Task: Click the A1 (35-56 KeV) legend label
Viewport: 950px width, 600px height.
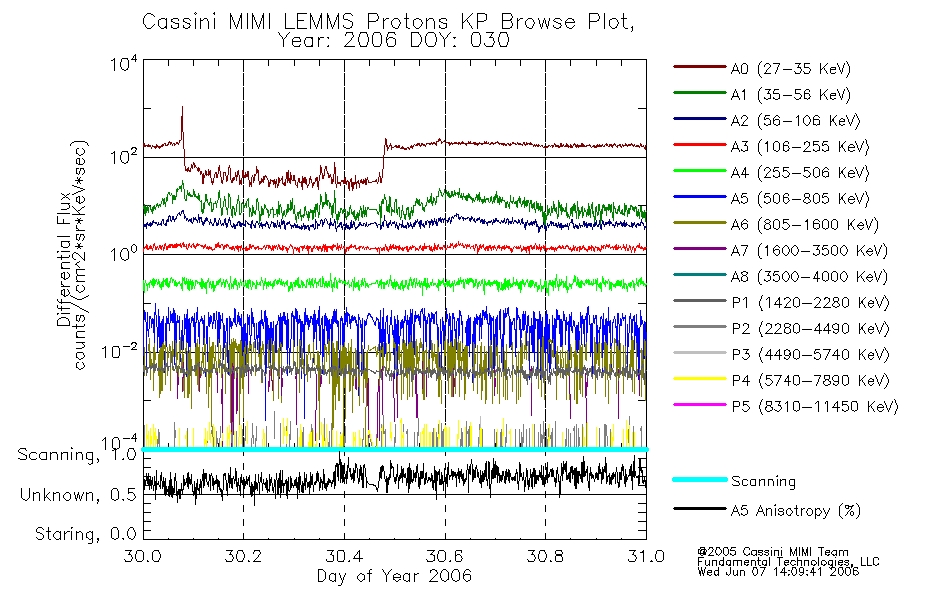Action: coord(790,95)
